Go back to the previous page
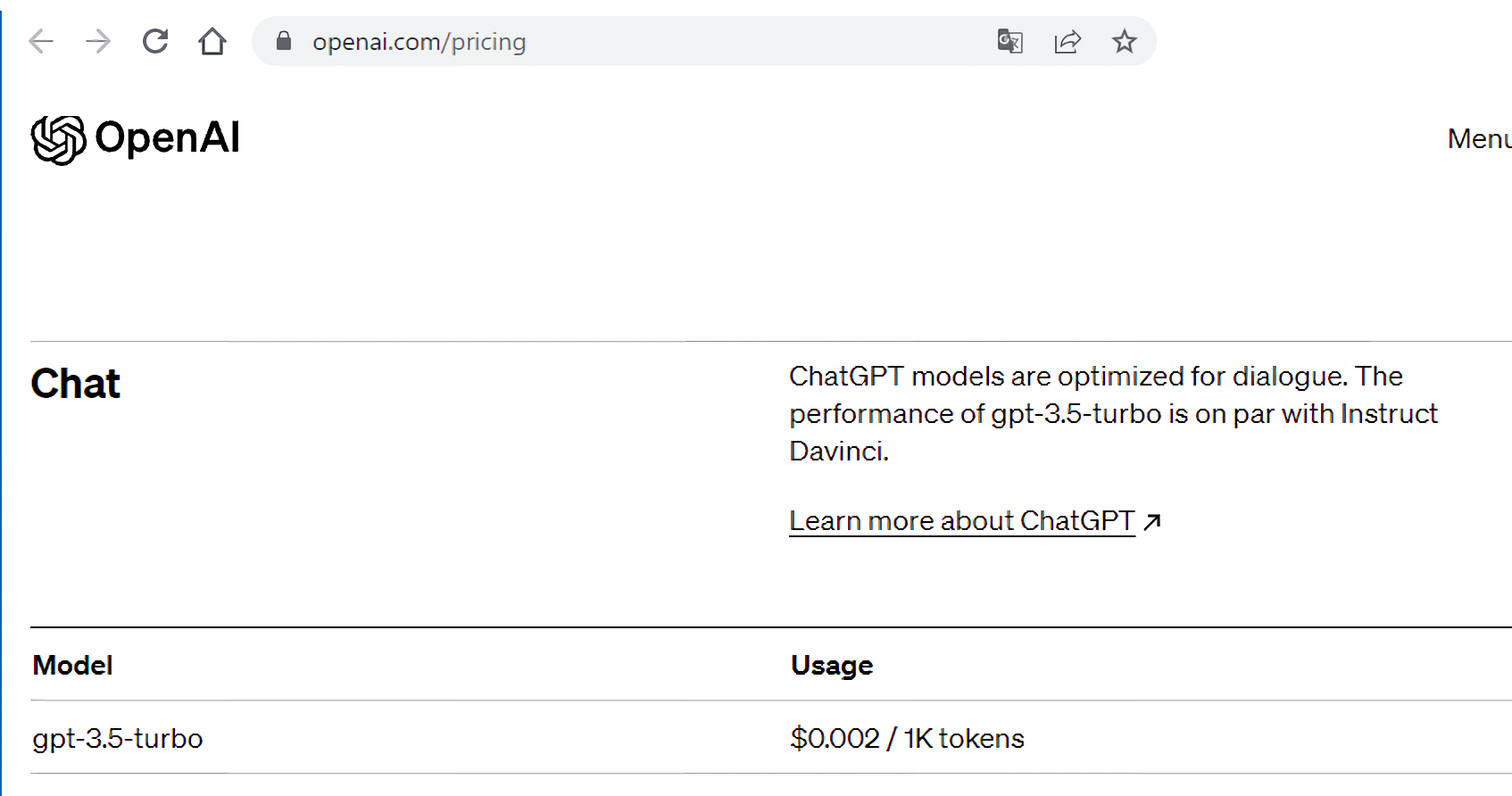 coord(41,41)
